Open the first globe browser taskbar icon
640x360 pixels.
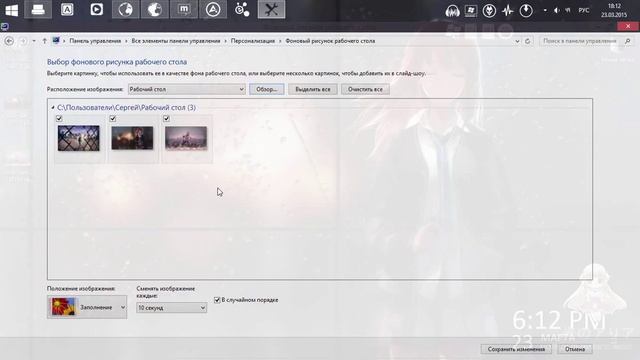(x=125, y=9)
